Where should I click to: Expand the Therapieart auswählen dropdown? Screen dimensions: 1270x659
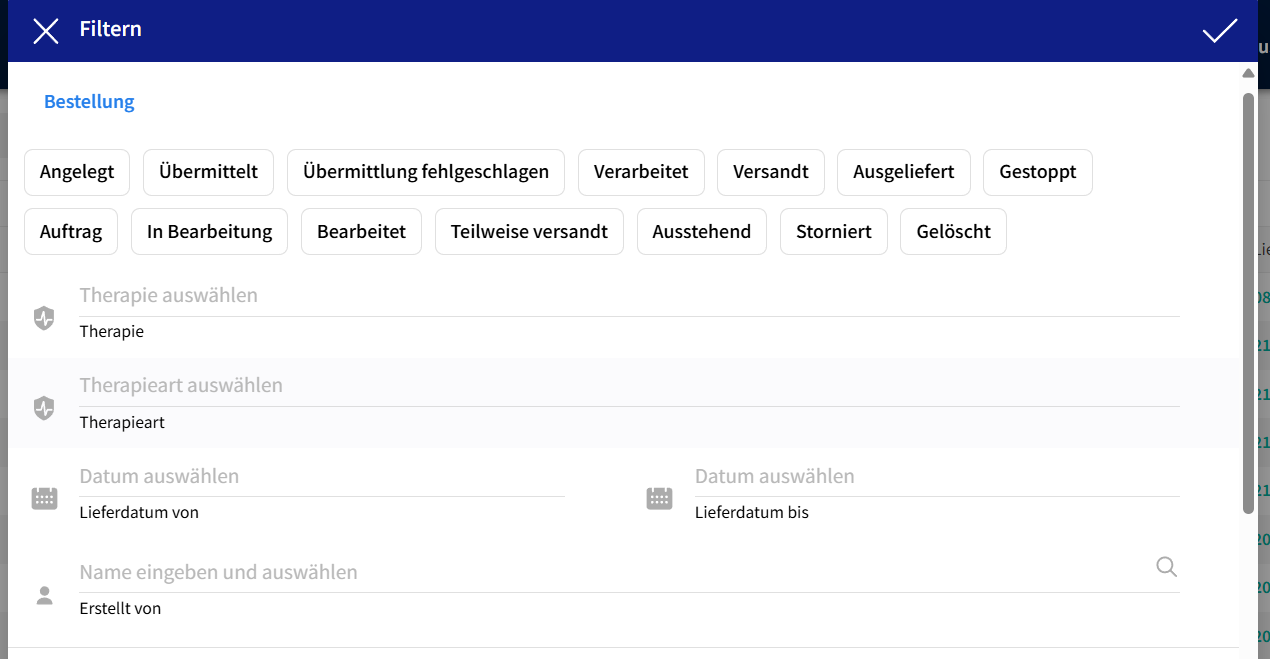(629, 387)
